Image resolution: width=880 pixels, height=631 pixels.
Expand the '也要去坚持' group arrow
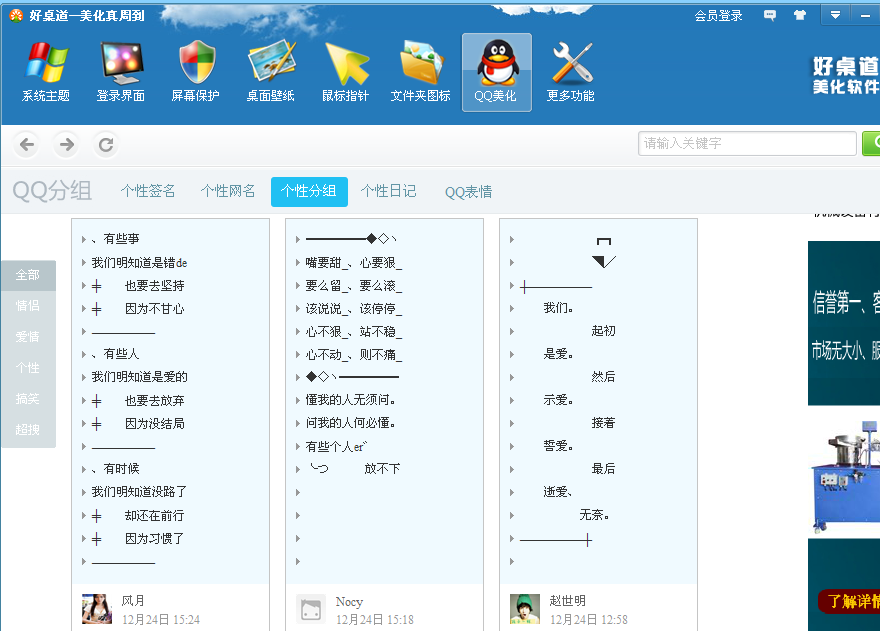click(x=84, y=286)
